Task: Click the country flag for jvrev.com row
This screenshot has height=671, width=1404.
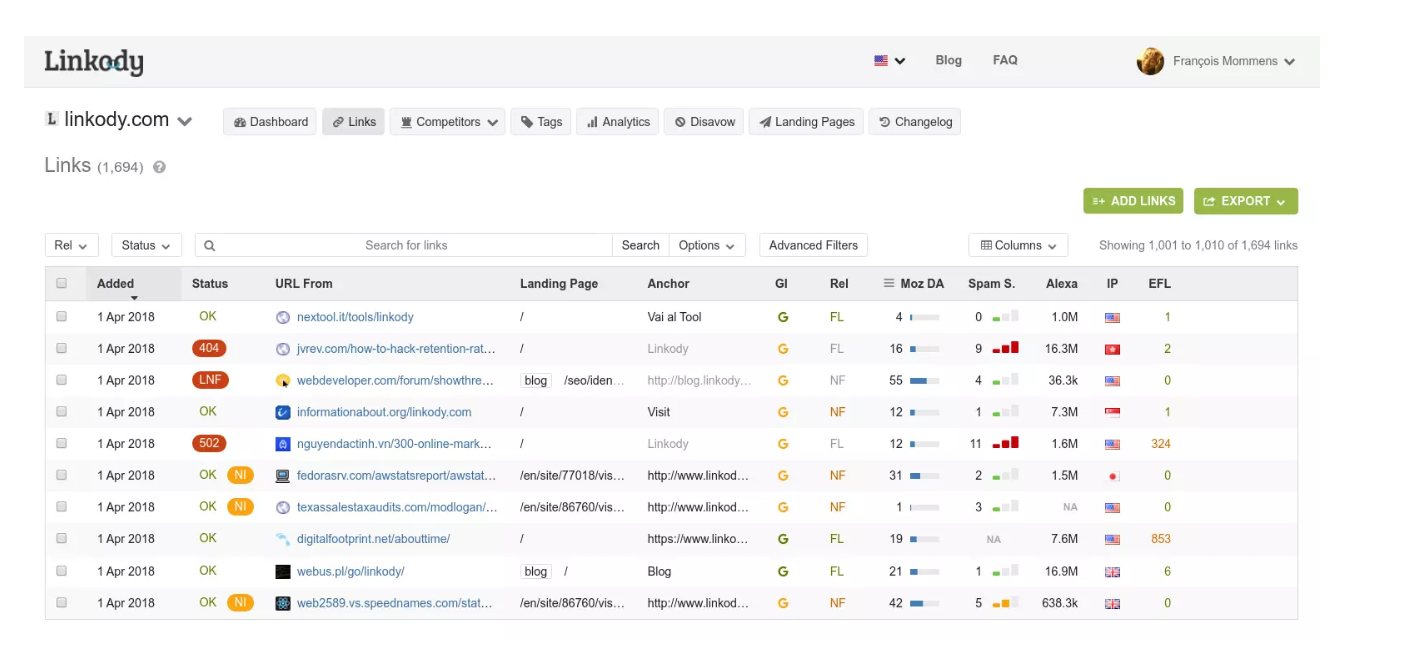Action: tap(1112, 350)
